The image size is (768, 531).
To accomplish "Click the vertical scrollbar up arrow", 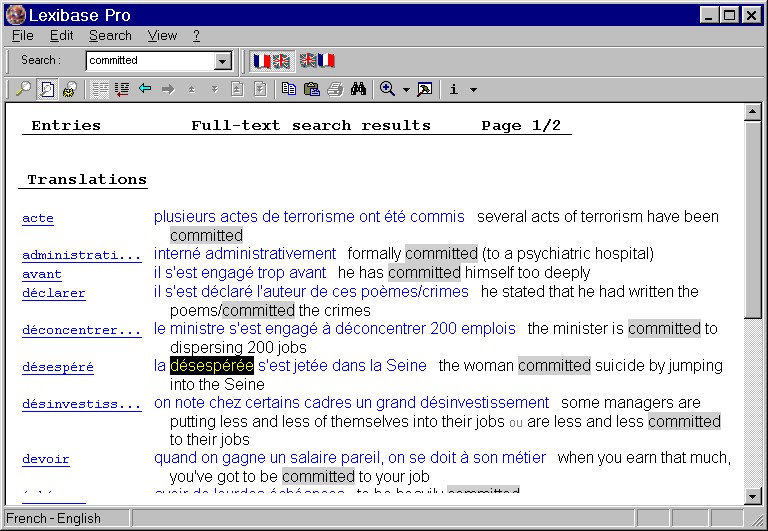I will 752,112.
